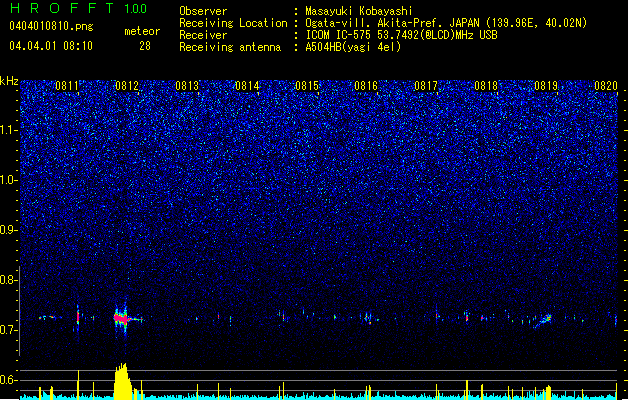Click the time marker 0813

pos(187,86)
